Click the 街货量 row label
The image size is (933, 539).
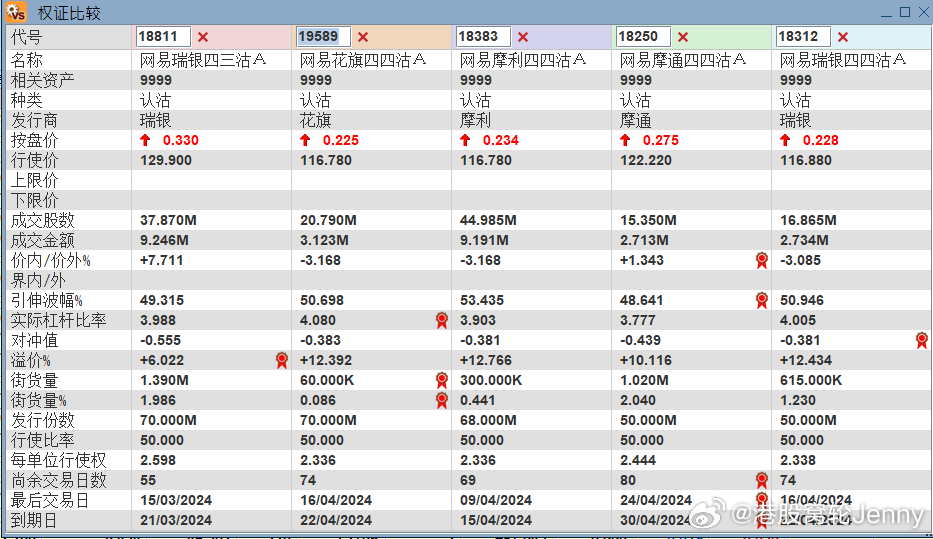click(35, 380)
